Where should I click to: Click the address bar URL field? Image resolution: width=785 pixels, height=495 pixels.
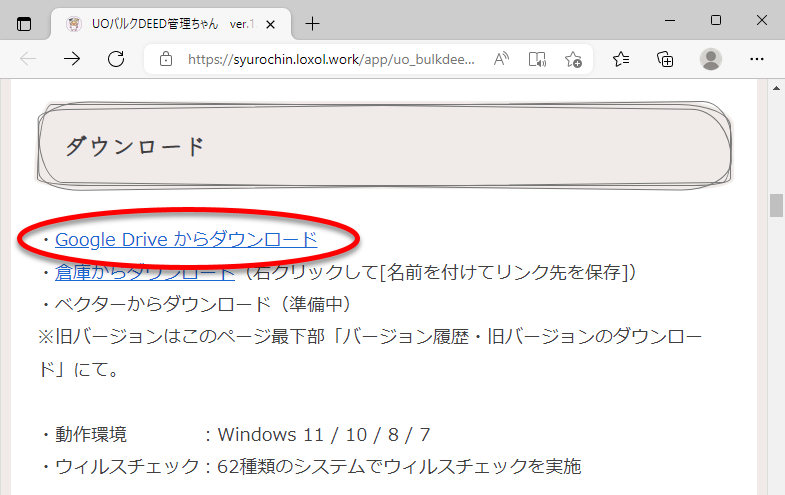(x=330, y=59)
